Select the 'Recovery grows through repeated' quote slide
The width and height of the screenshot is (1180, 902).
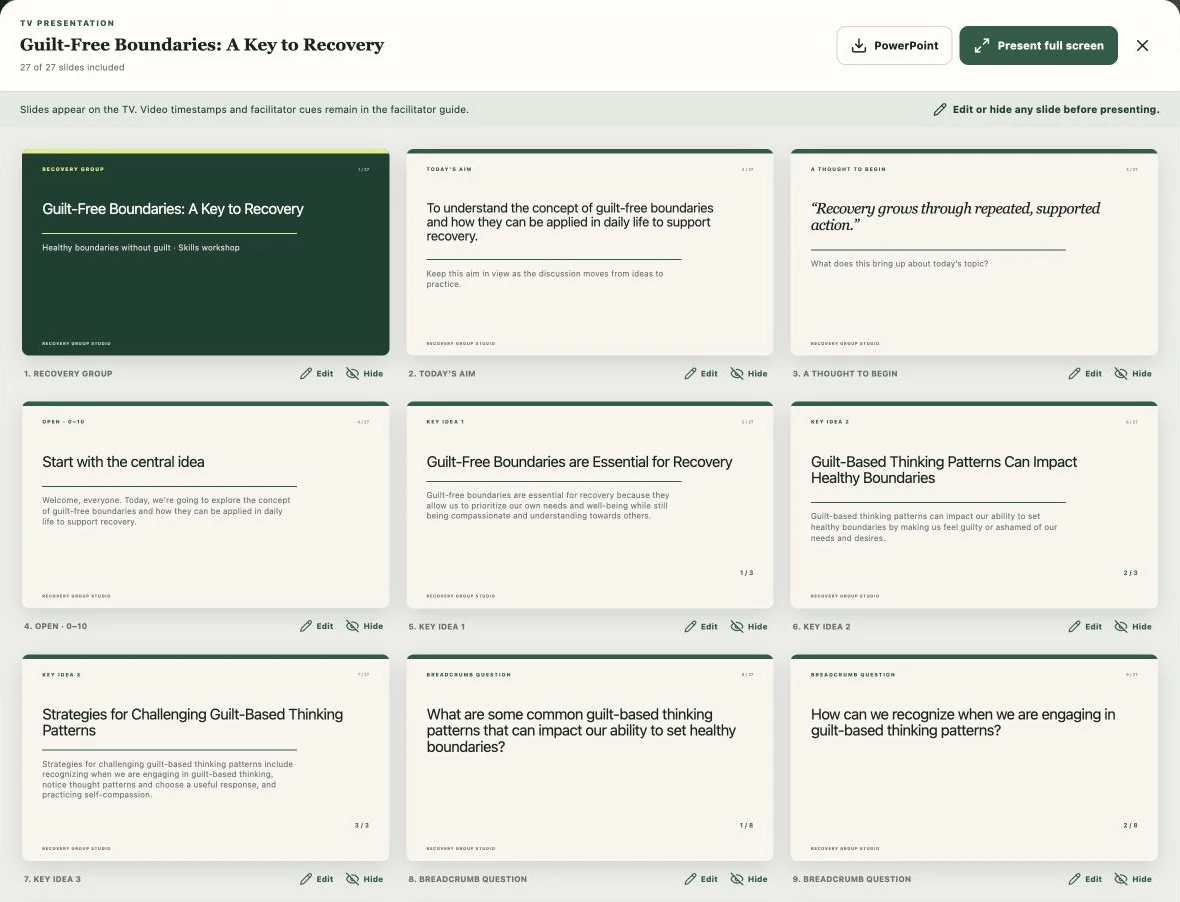[x=974, y=252]
